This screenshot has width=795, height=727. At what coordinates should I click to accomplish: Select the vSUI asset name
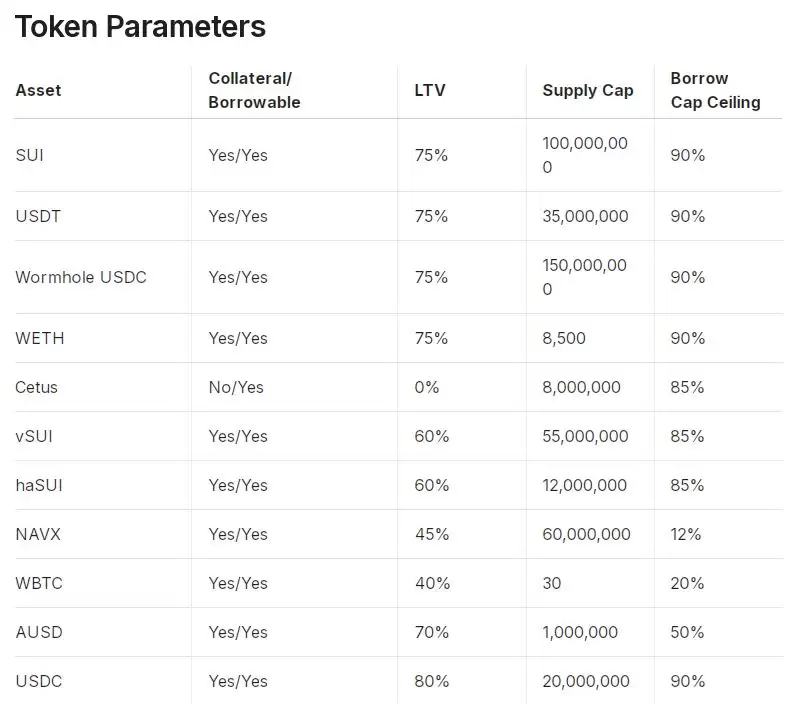tap(36, 436)
